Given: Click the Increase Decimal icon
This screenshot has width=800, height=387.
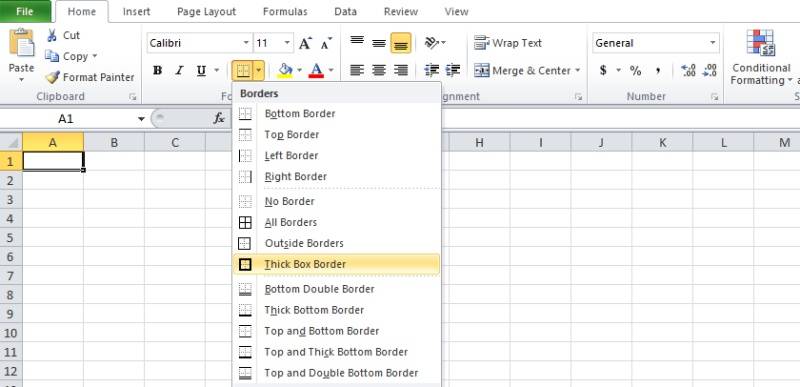Looking at the screenshot, I should tap(688, 70).
